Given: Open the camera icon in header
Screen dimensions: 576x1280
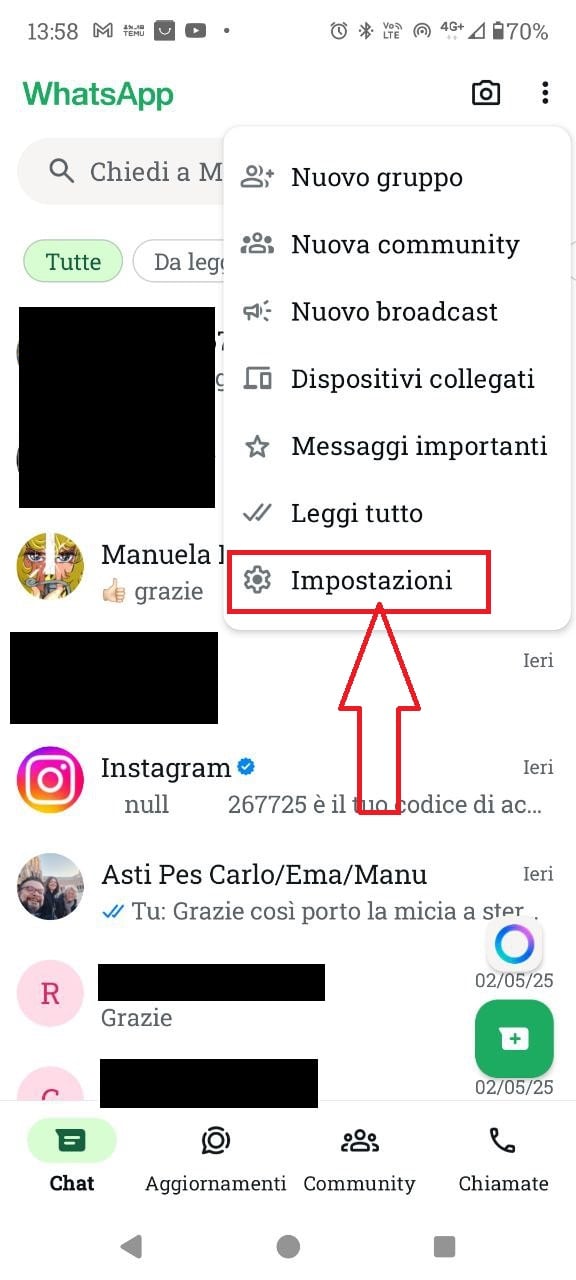Looking at the screenshot, I should pos(486,94).
